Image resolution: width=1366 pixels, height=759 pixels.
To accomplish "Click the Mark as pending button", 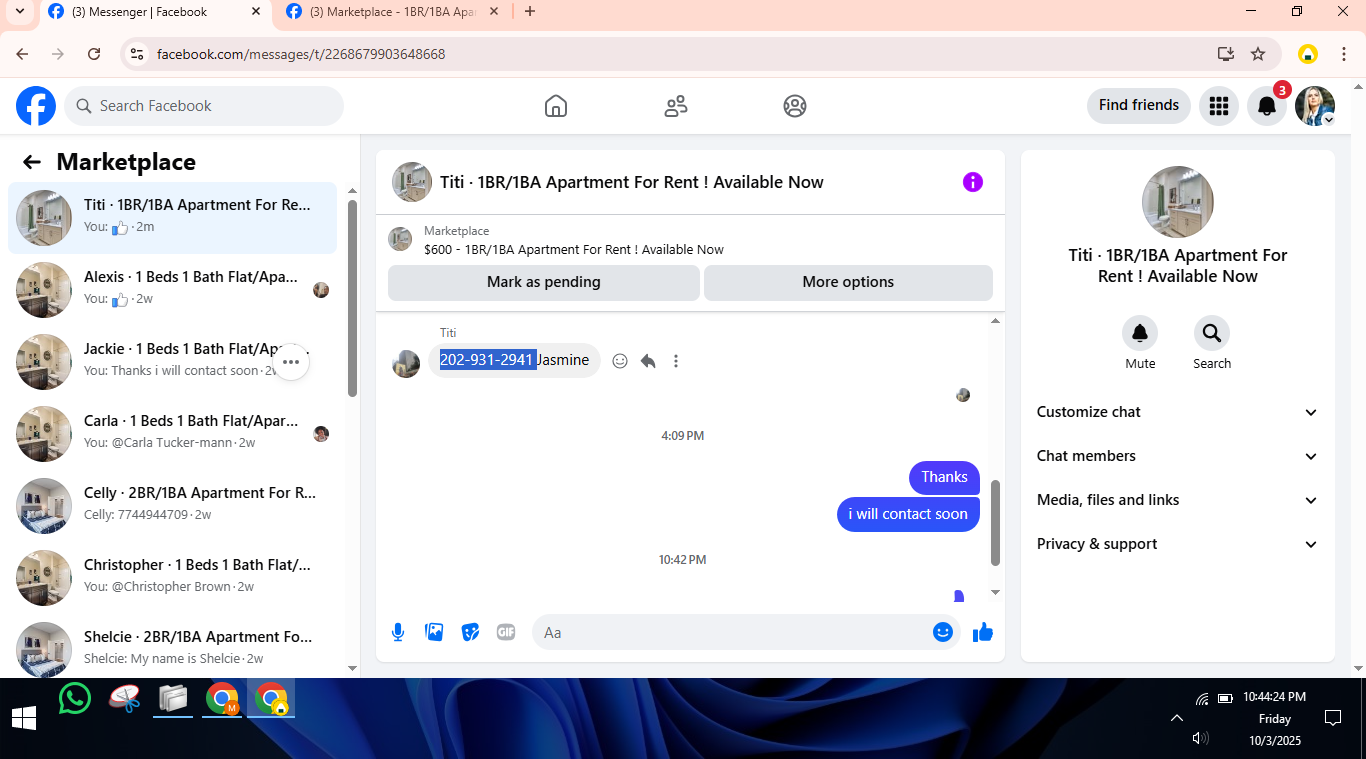I will click(544, 282).
